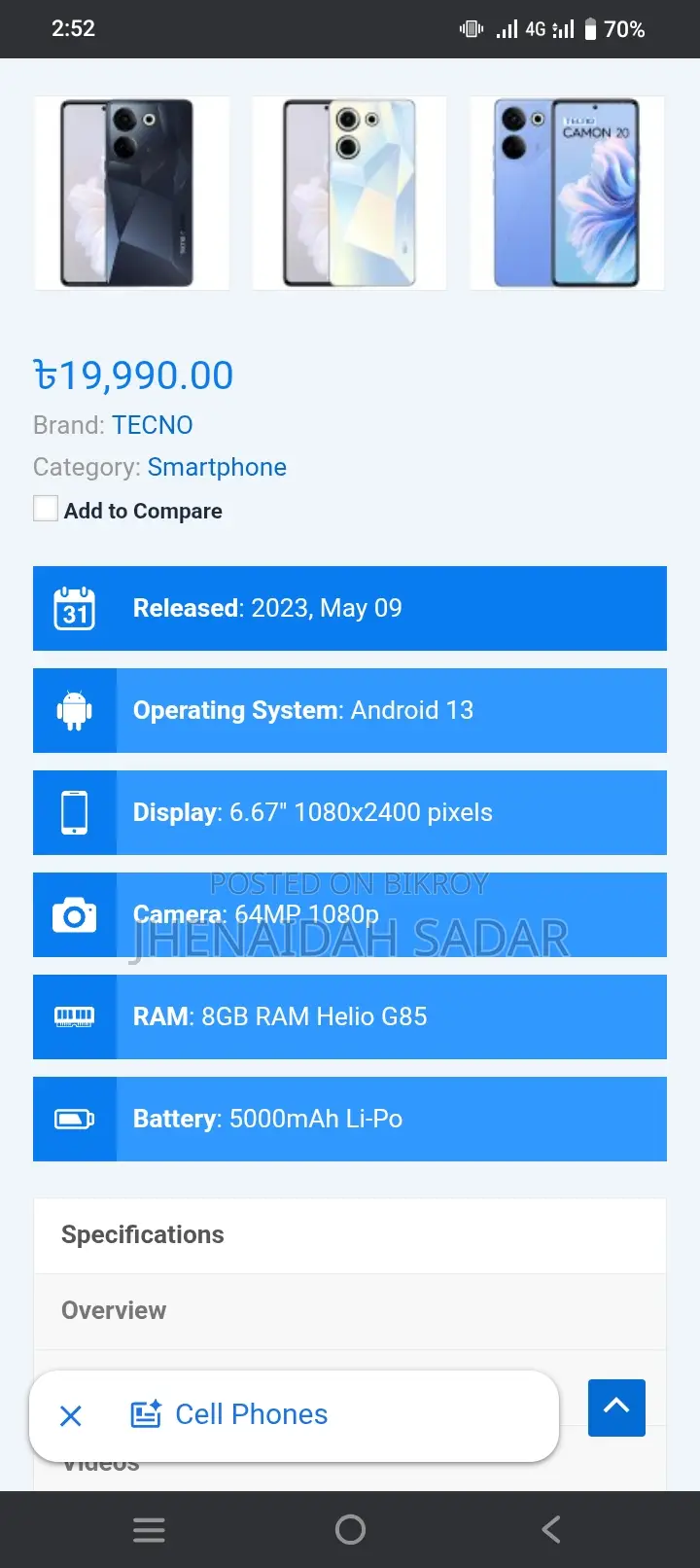Click the ৳19,990.00 price
Image resolution: width=700 pixels, height=1568 pixels.
coord(133,374)
